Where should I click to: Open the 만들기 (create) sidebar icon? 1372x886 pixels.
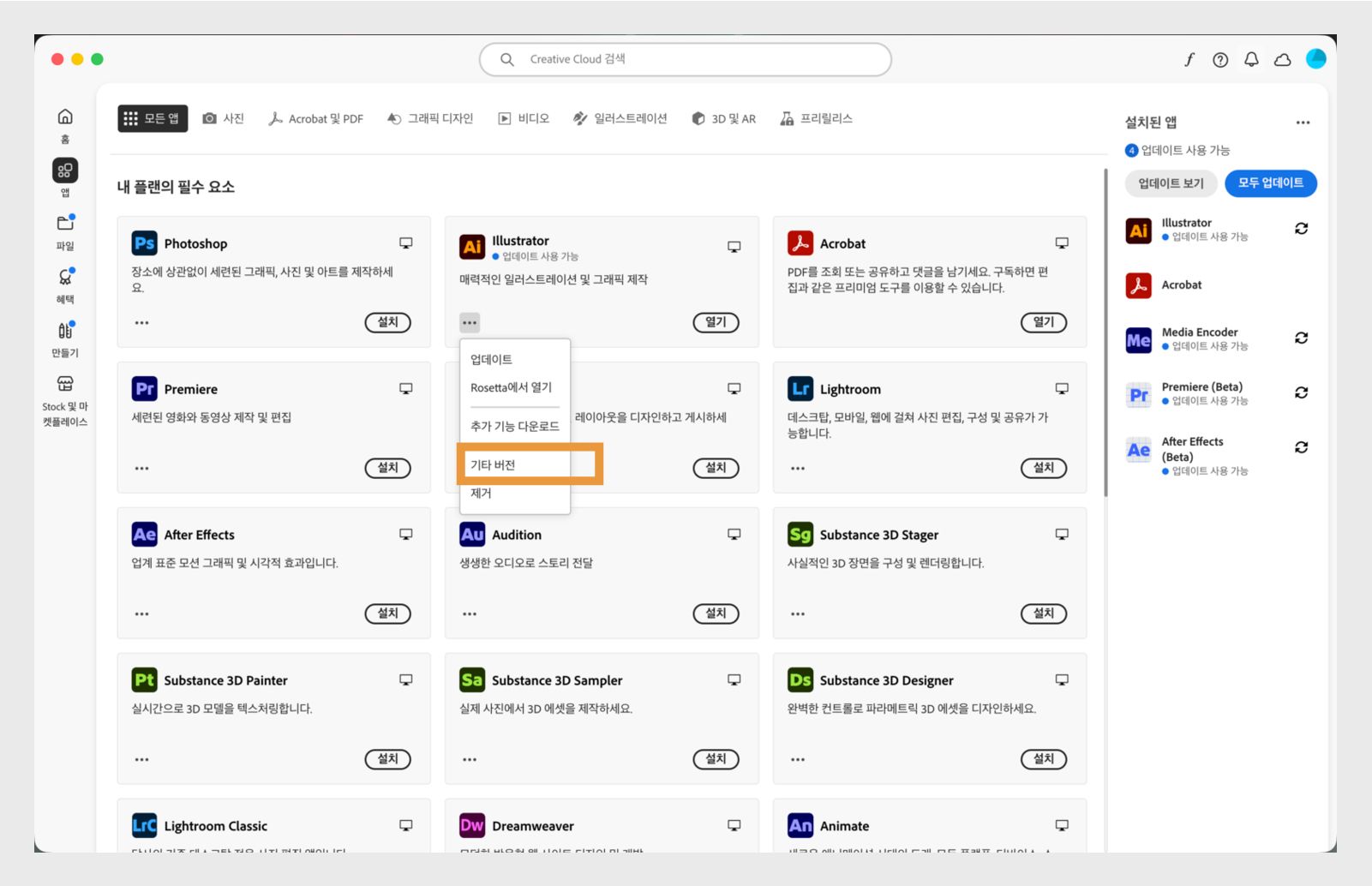point(65,330)
